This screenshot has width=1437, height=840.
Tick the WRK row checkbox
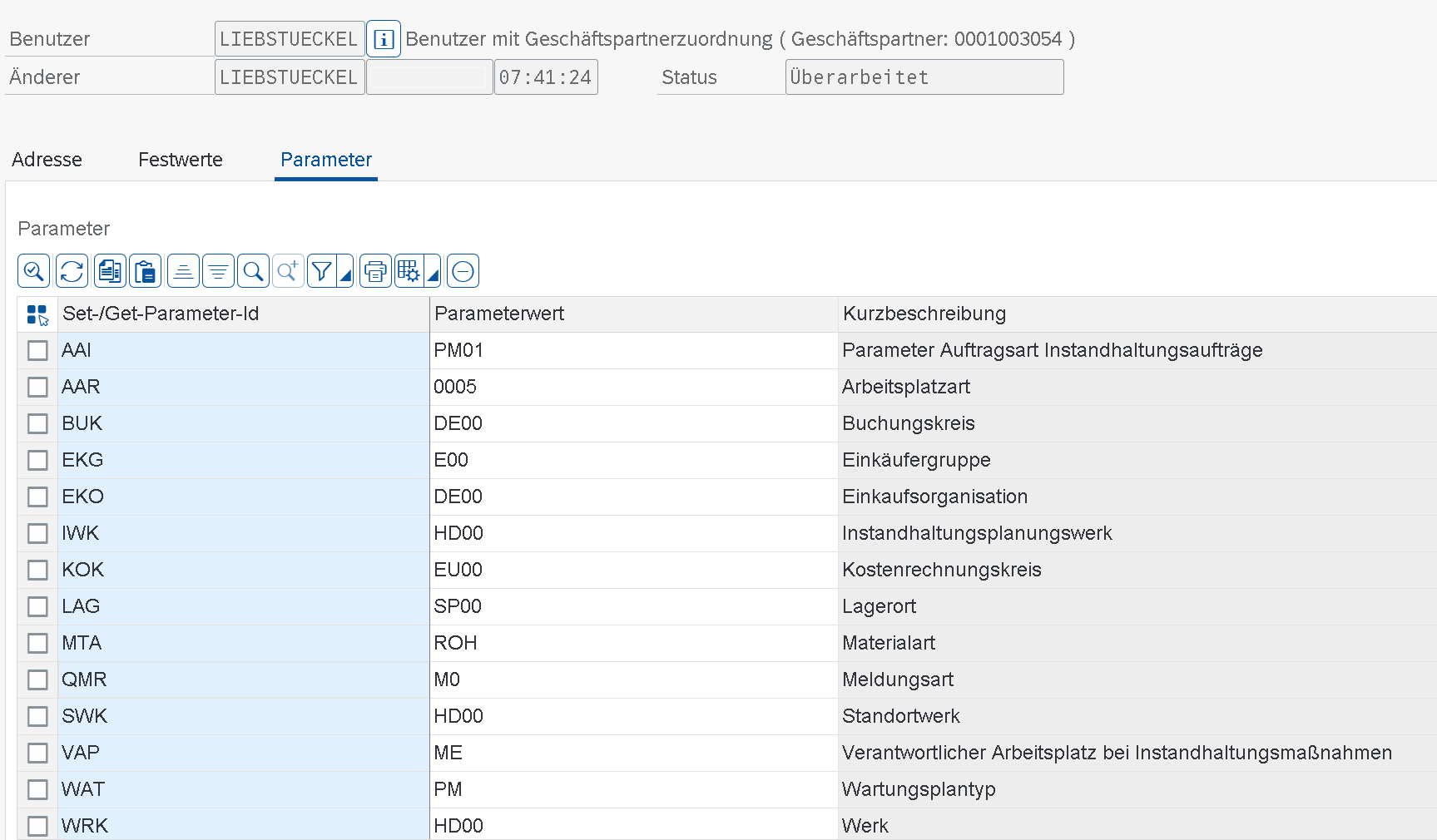pyautogui.click(x=37, y=827)
